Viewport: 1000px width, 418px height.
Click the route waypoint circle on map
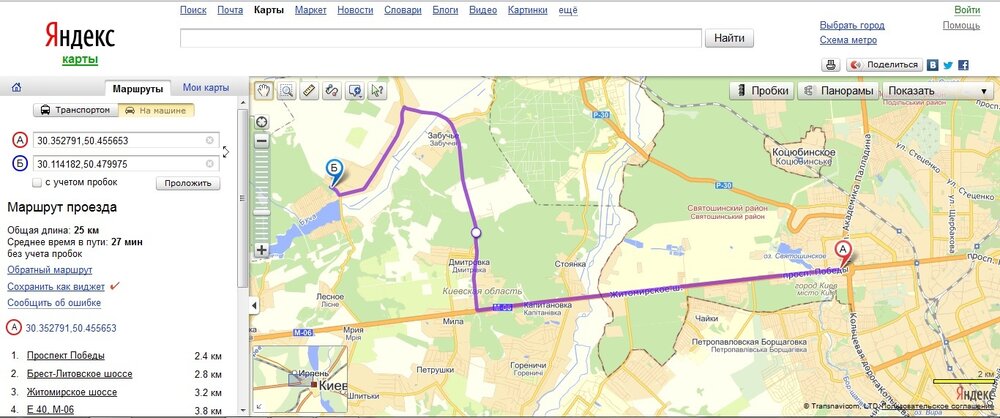[x=475, y=233]
